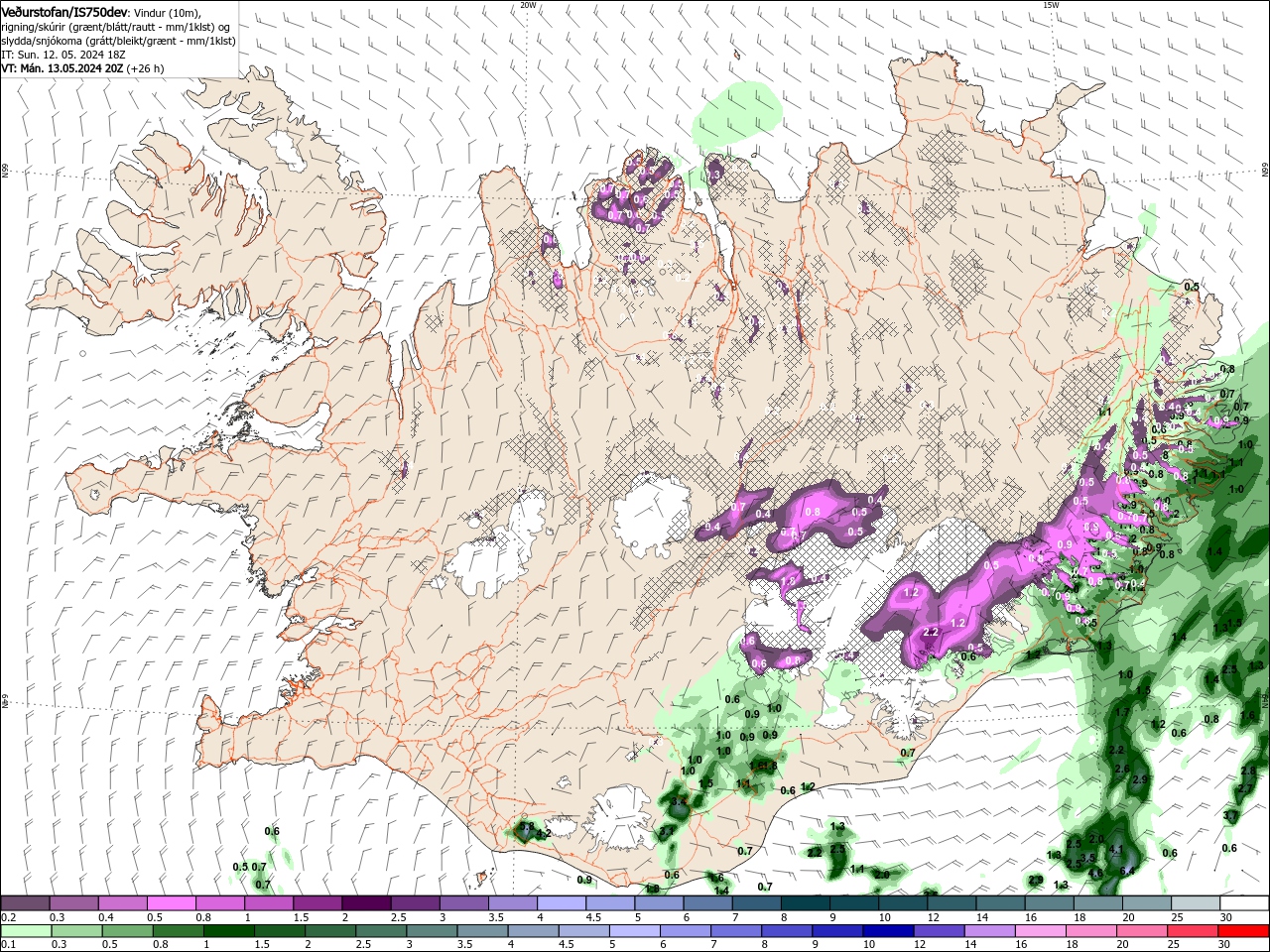1270x952 pixels.
Task: Click the light pink swatch labeled 16 in lower legend
Action: 1040,931
